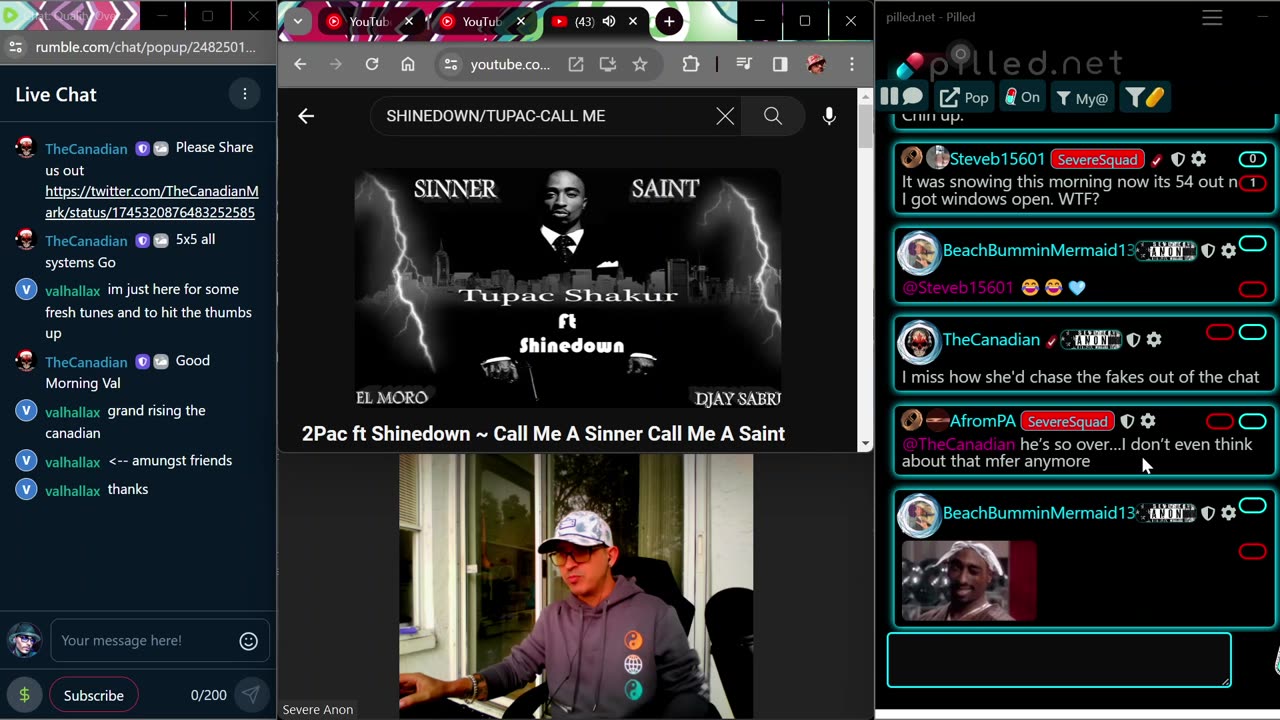
Task: Mute the (43) YouTube tab audio
Action: 608,21
